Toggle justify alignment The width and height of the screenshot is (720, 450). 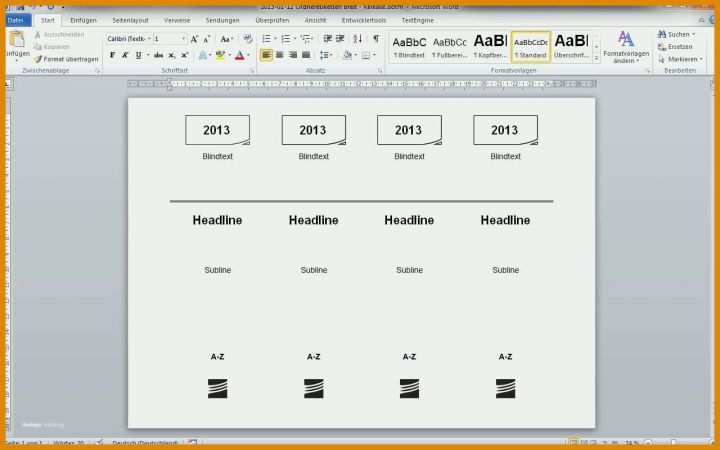[306, 55]
